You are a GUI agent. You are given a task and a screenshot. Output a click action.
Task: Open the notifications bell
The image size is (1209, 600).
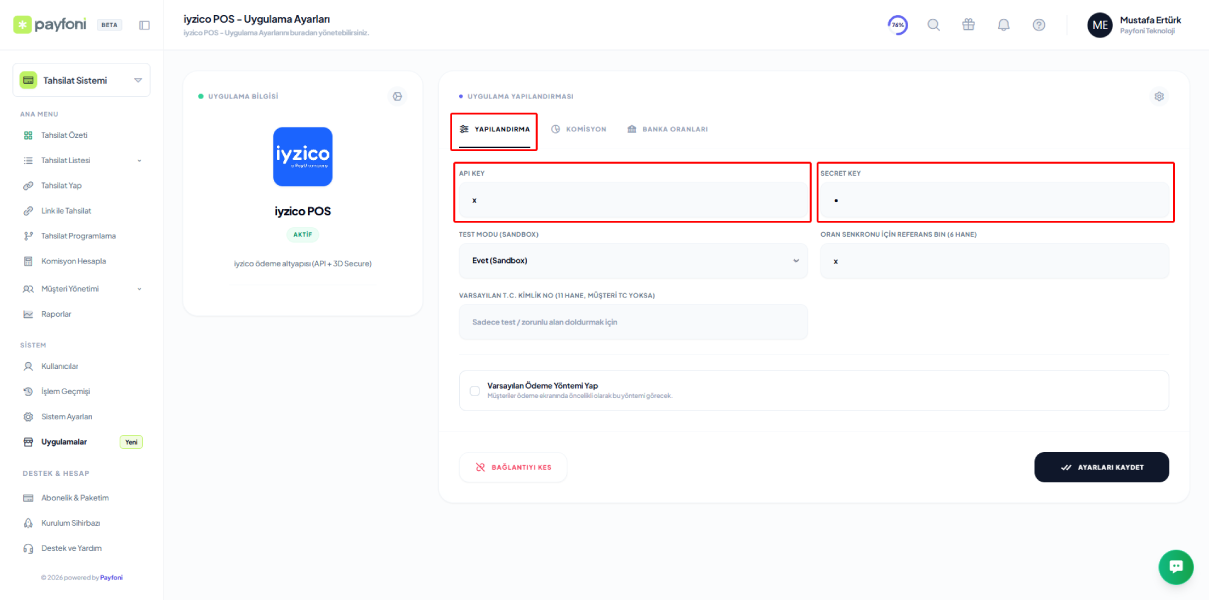[1003, 24]
